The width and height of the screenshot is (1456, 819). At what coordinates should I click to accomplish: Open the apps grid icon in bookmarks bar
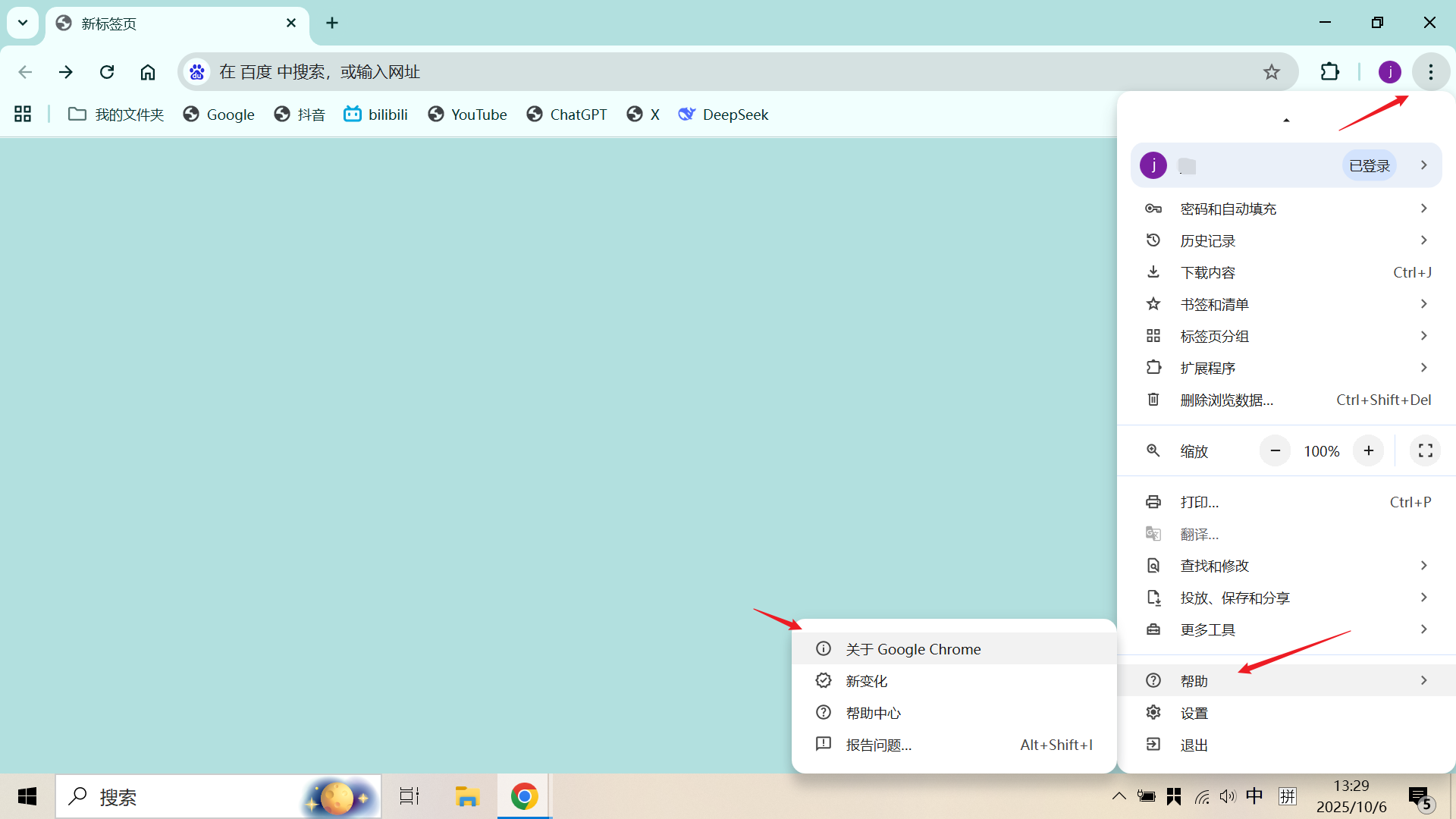(23, 115)
